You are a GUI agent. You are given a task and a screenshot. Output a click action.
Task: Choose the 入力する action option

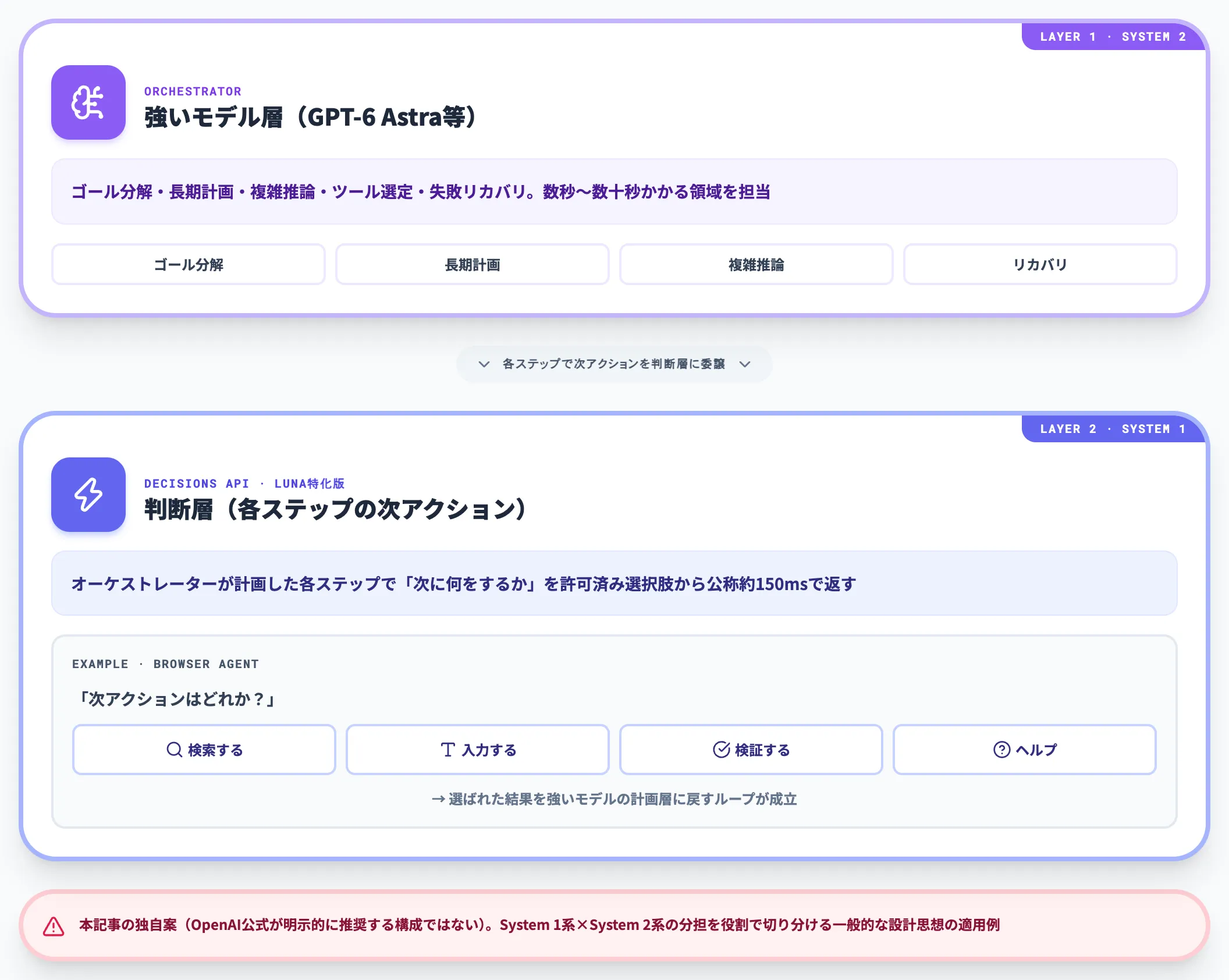478,750
